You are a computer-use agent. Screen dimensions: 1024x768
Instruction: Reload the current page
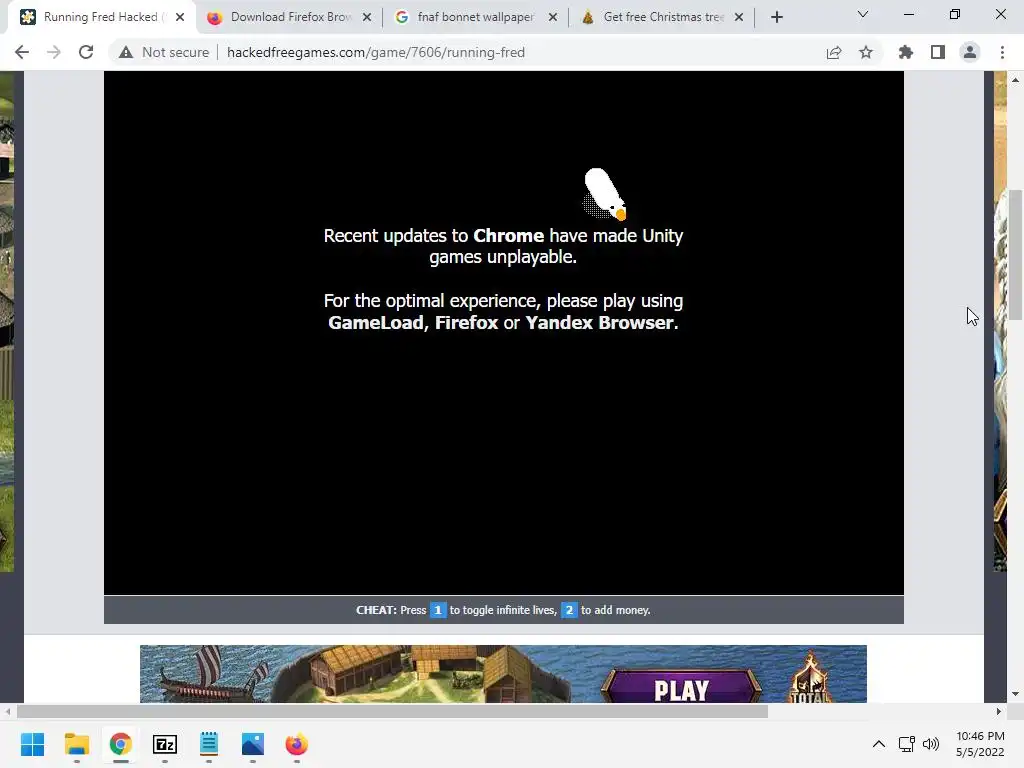click(x=86, y=52)
